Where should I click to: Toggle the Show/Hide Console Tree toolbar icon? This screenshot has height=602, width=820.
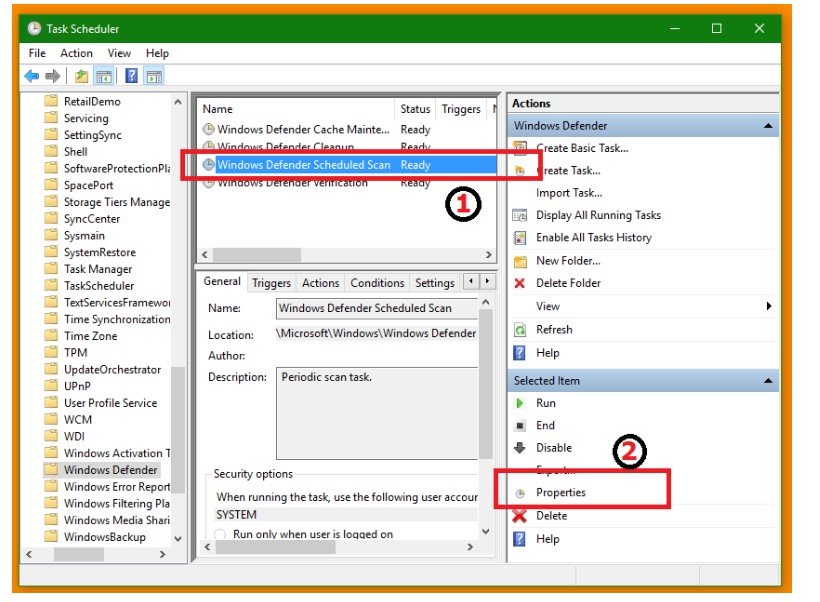(x=104, y=76)
